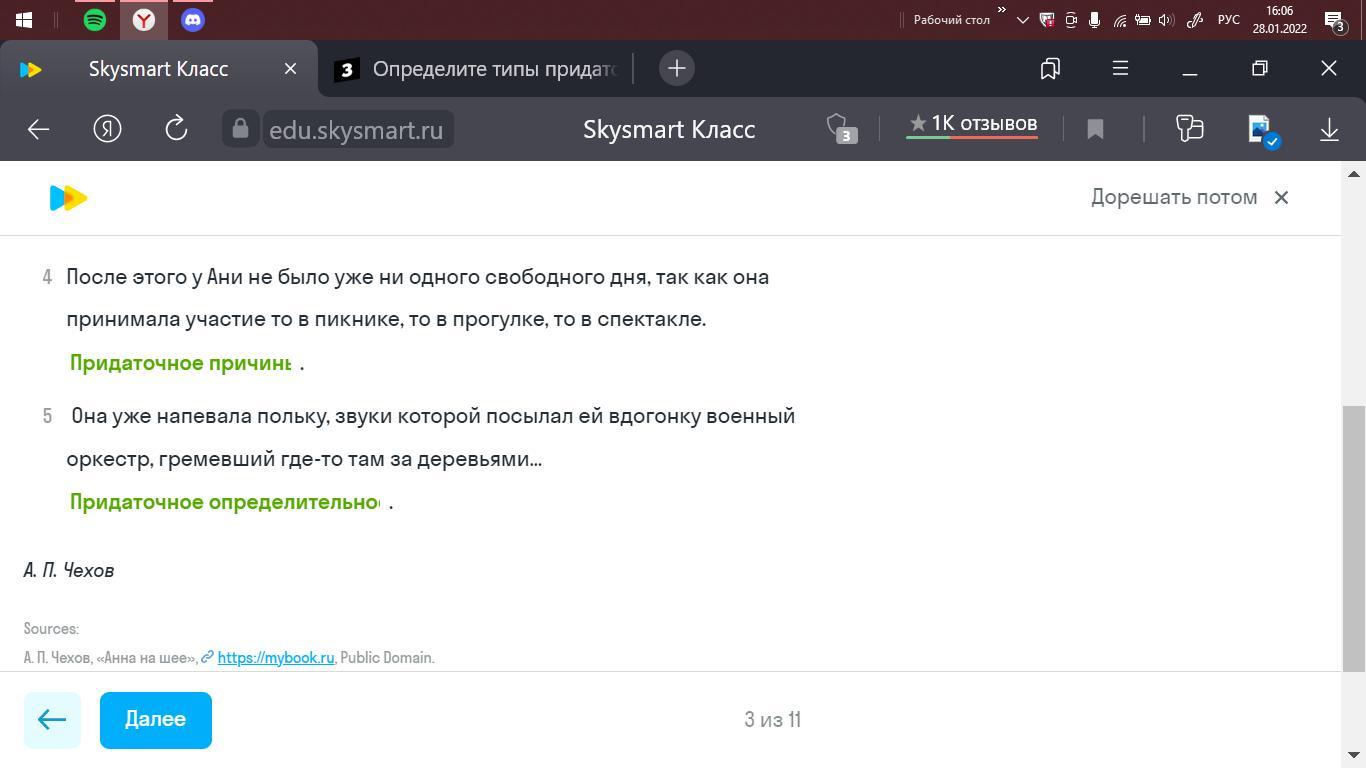Screen dimensions: 1366x768
Task: Open the mybook.ru source link
Action: pyautogui.click(x=276, y=658)
